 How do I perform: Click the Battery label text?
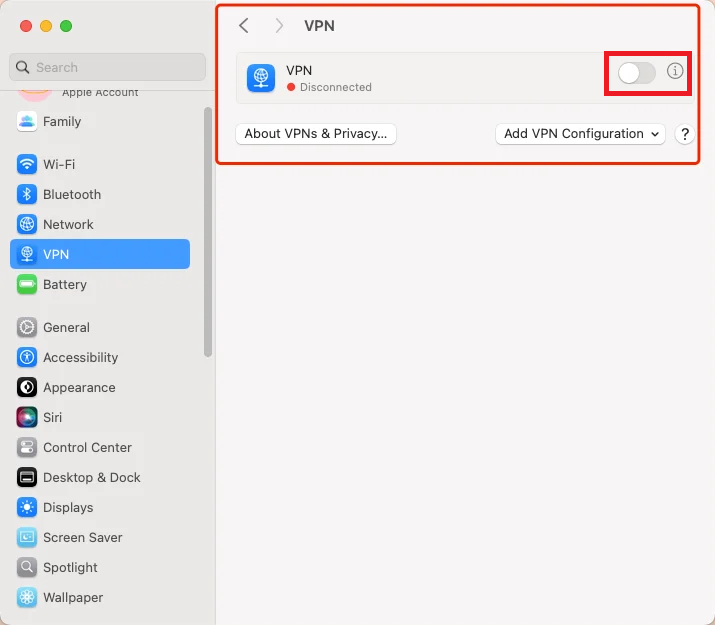(x=65, y=284)
